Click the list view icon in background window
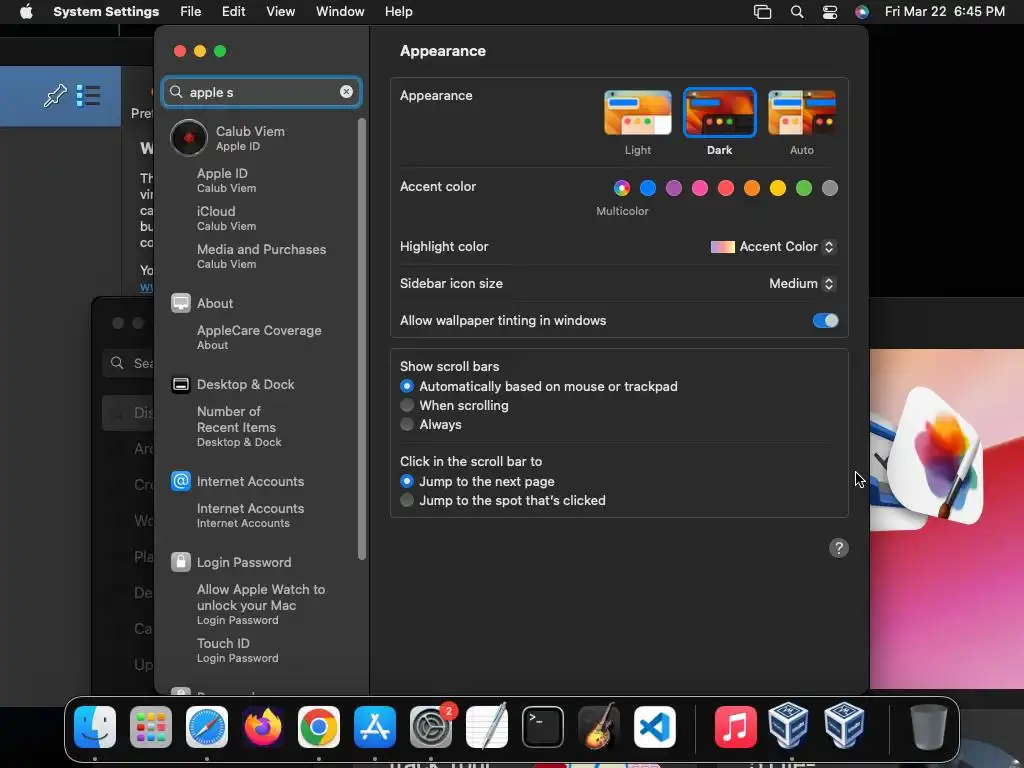The image size is (1024, 768). pyautogui.click(x=88, y=95)
